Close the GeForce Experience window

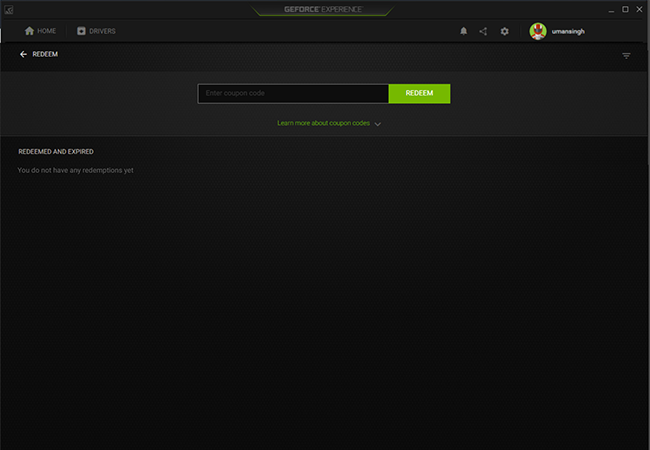[639, 8]
